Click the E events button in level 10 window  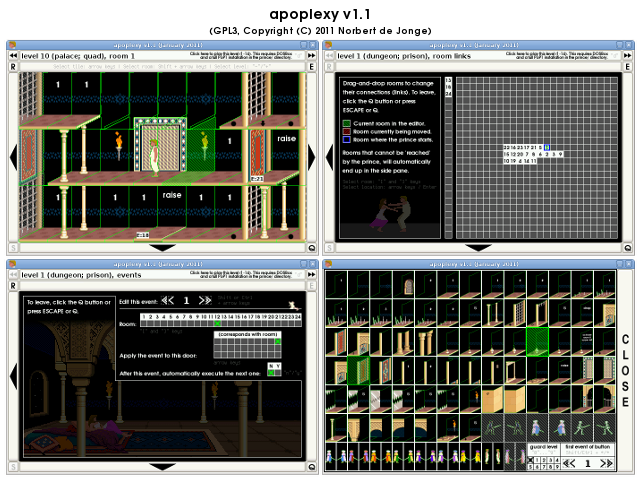(311, 67)
